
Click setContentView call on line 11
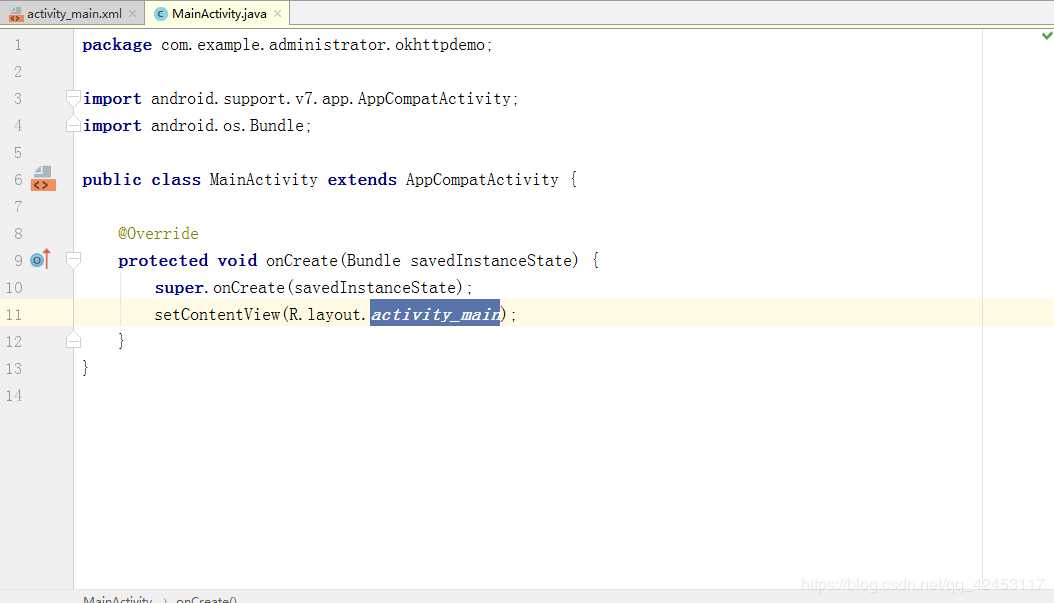pos(217,314)
